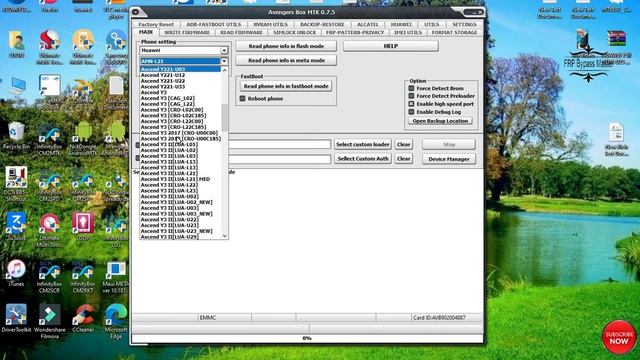This screenshot has width=640, height=360.
Task: Open ADB-FASTBOOT UTILS tab
Action: tap(214, 24)
